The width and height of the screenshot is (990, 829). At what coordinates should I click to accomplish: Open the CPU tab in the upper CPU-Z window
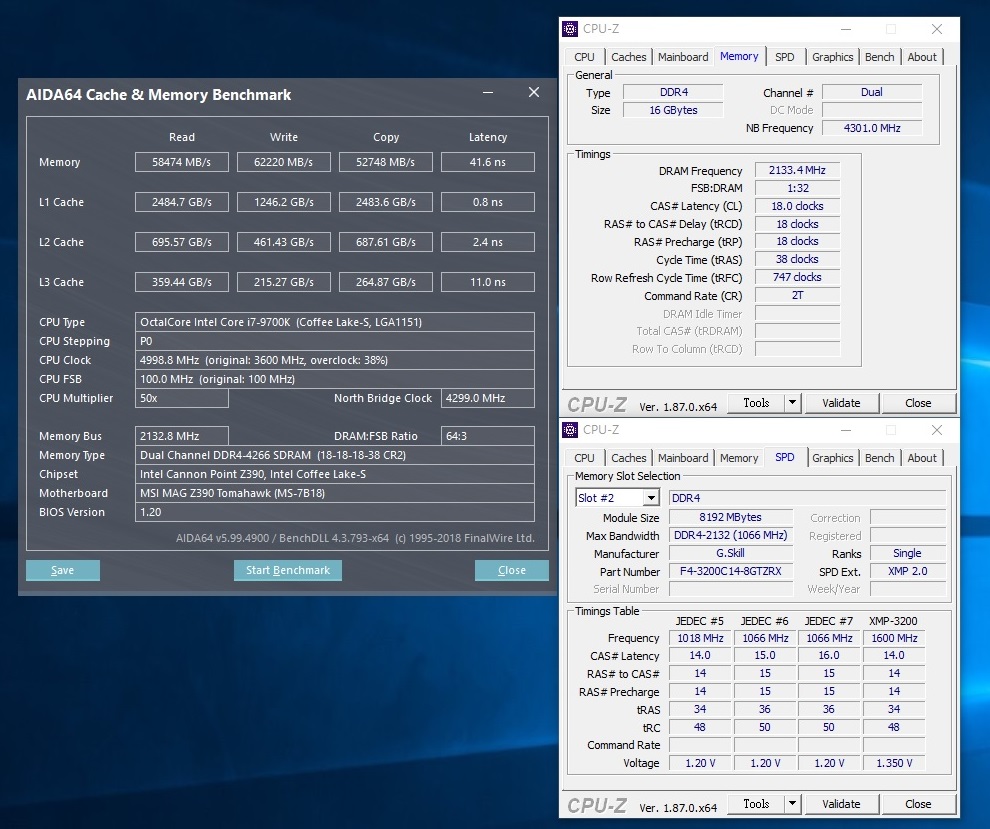(x=584, y=57)
